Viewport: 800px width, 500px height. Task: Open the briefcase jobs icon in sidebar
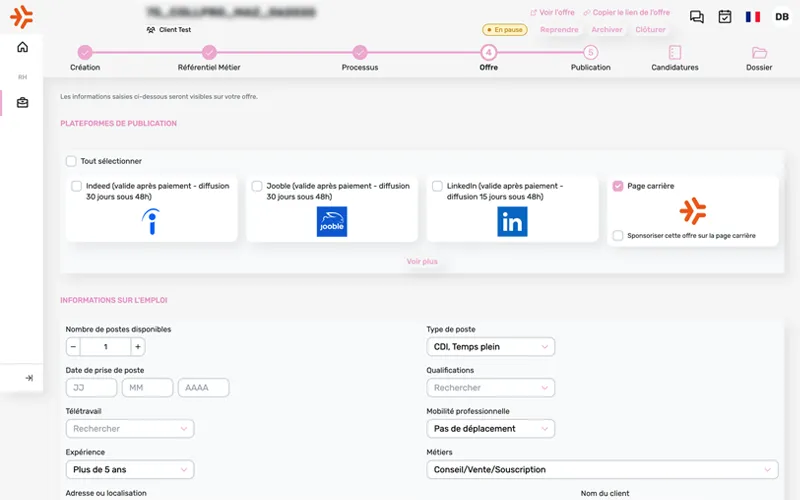(x=22, y=102)
